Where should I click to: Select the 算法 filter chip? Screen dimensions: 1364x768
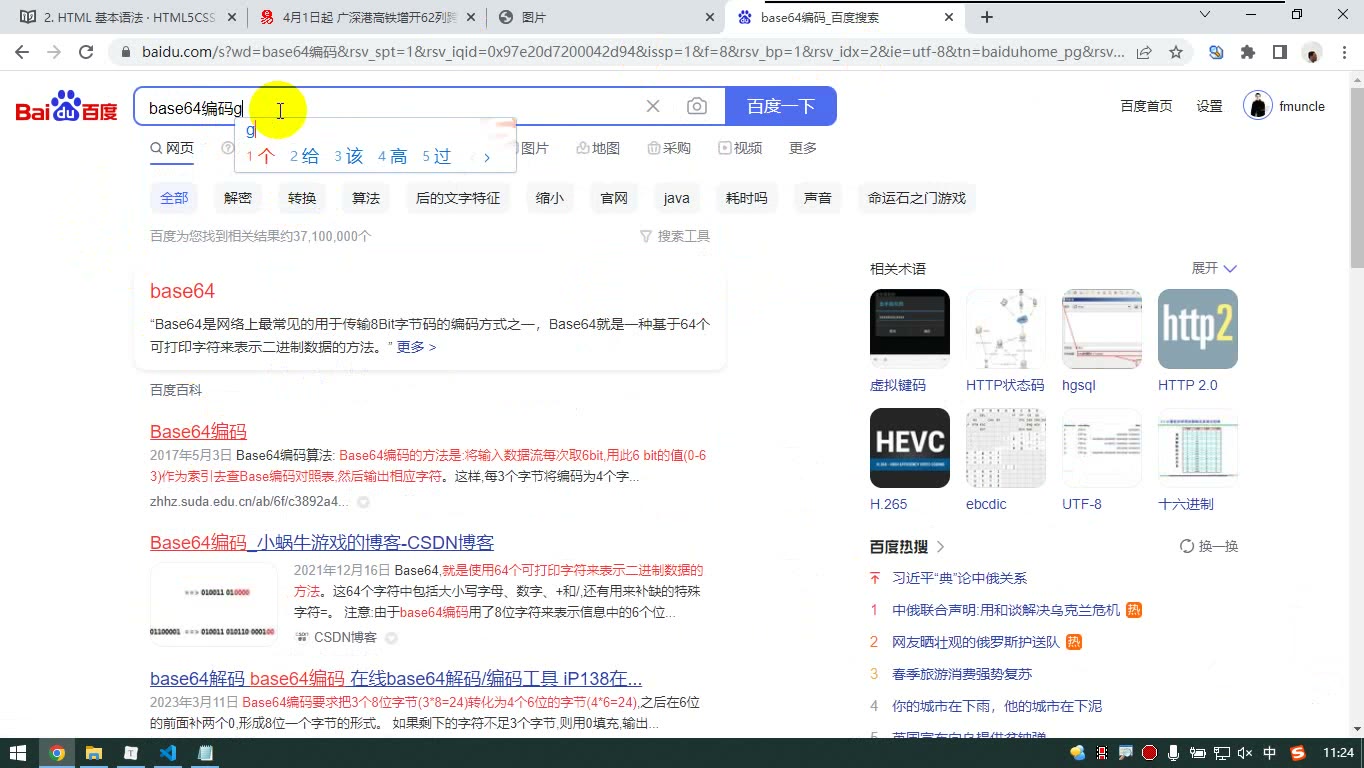366,198
